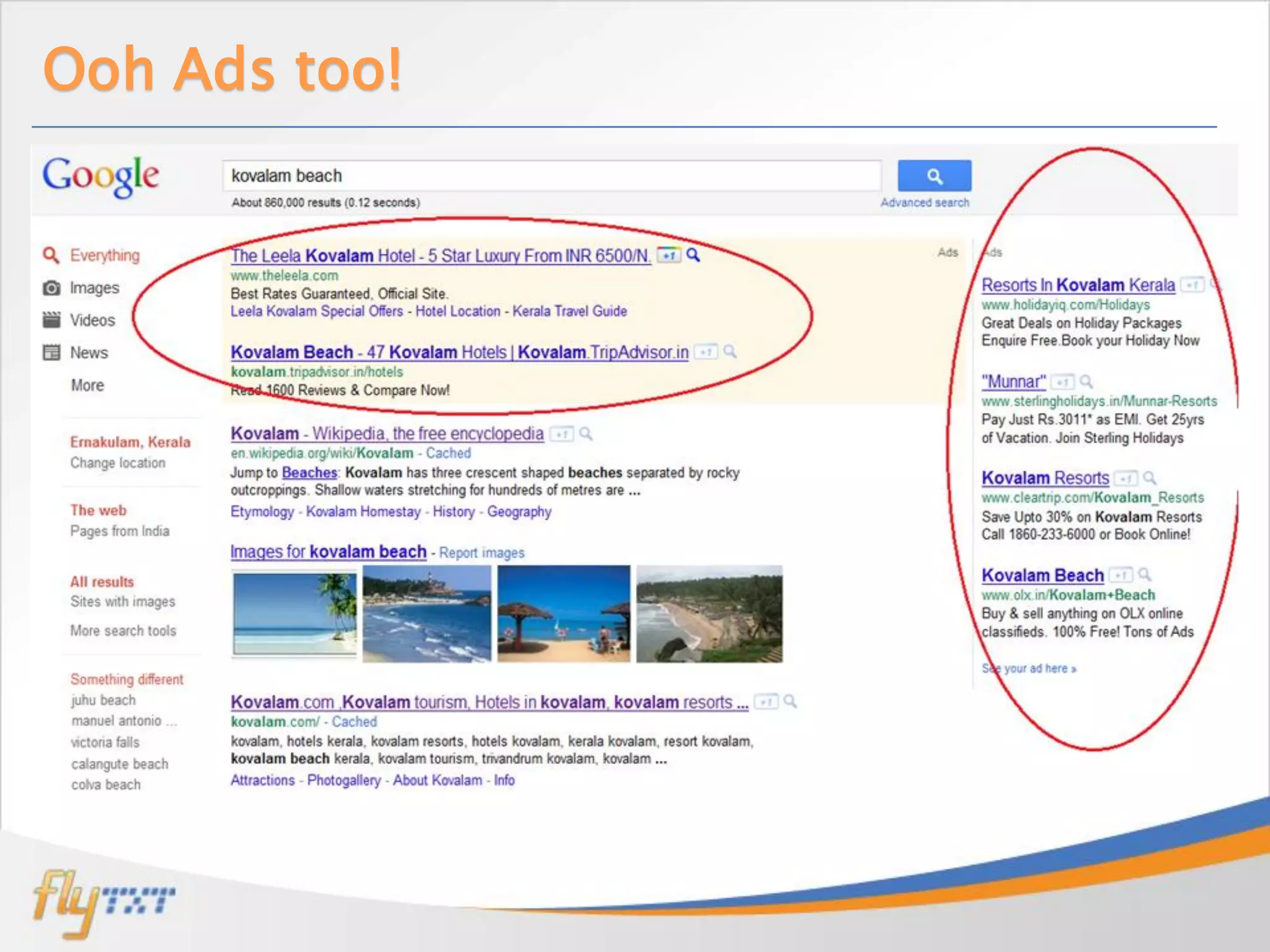Screen dimensions: 1270x952
Task: Click preview magnifier beside Kovalam Resorts ad
Action: (x=1150, y=478)
